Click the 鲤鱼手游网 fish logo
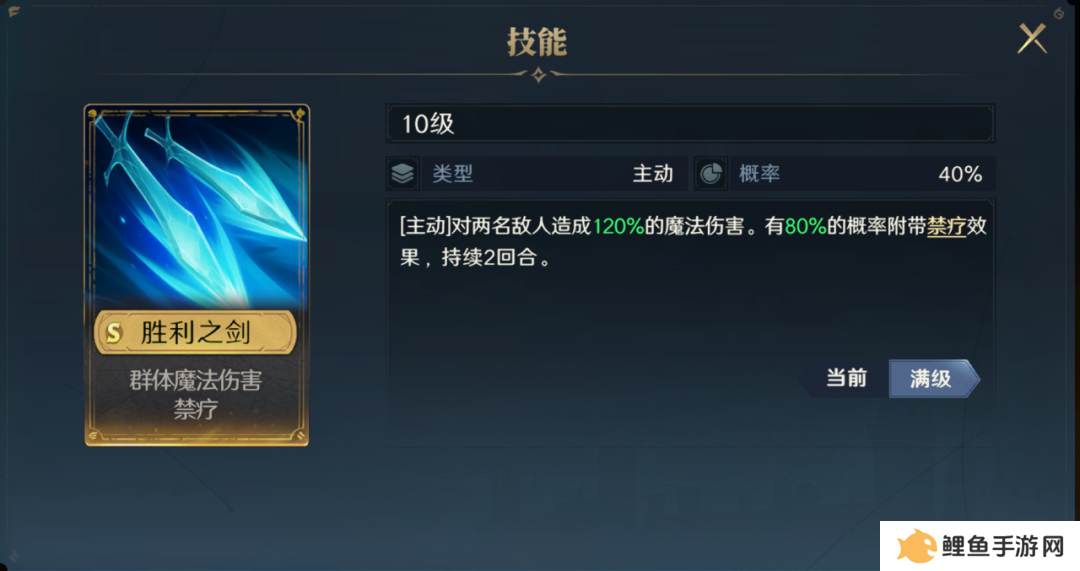The width and height of the screenshot is (1080, 571). click(916, 547)
